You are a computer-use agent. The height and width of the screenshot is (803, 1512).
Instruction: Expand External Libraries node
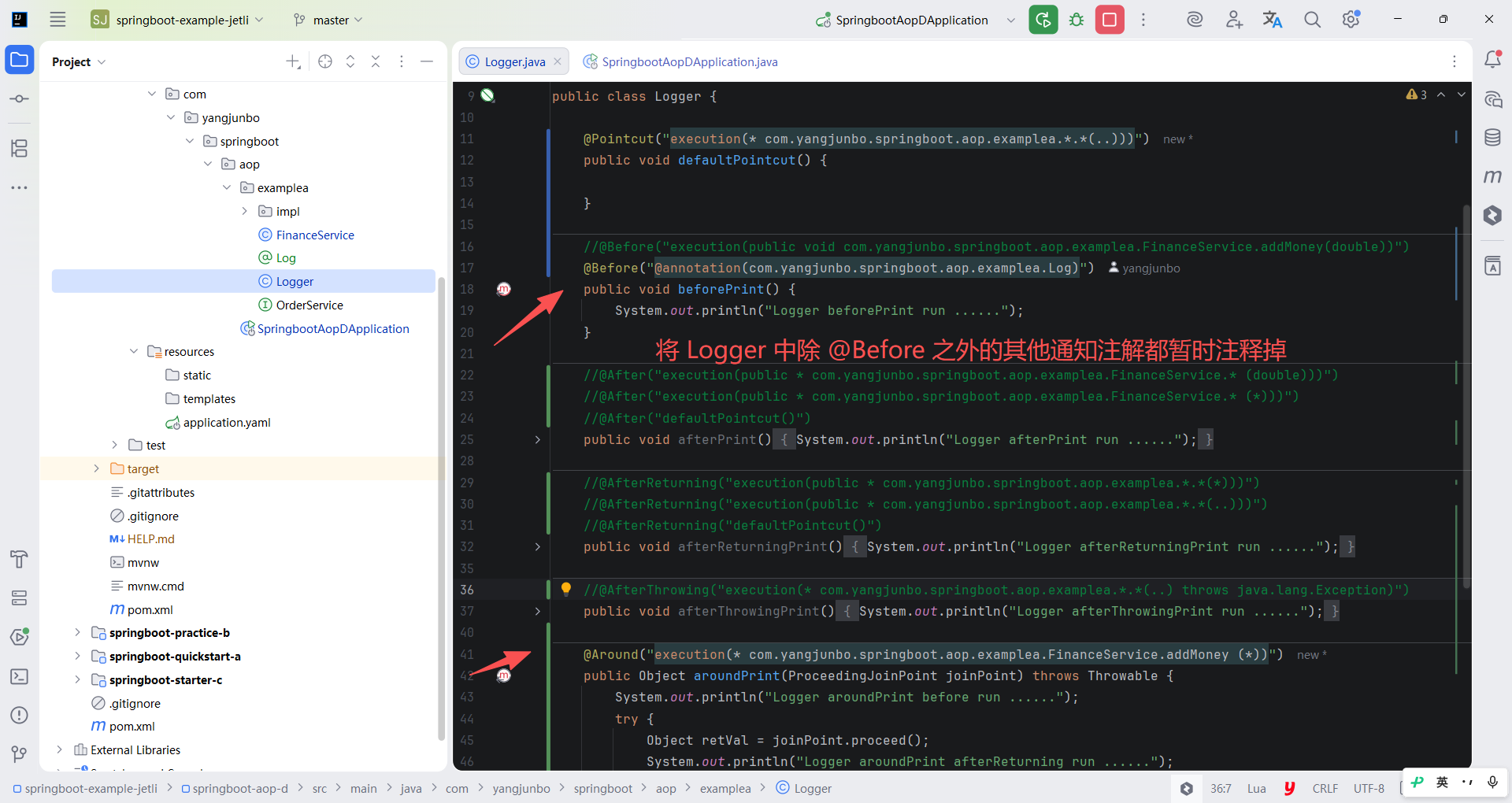click(x=60, y=749)
